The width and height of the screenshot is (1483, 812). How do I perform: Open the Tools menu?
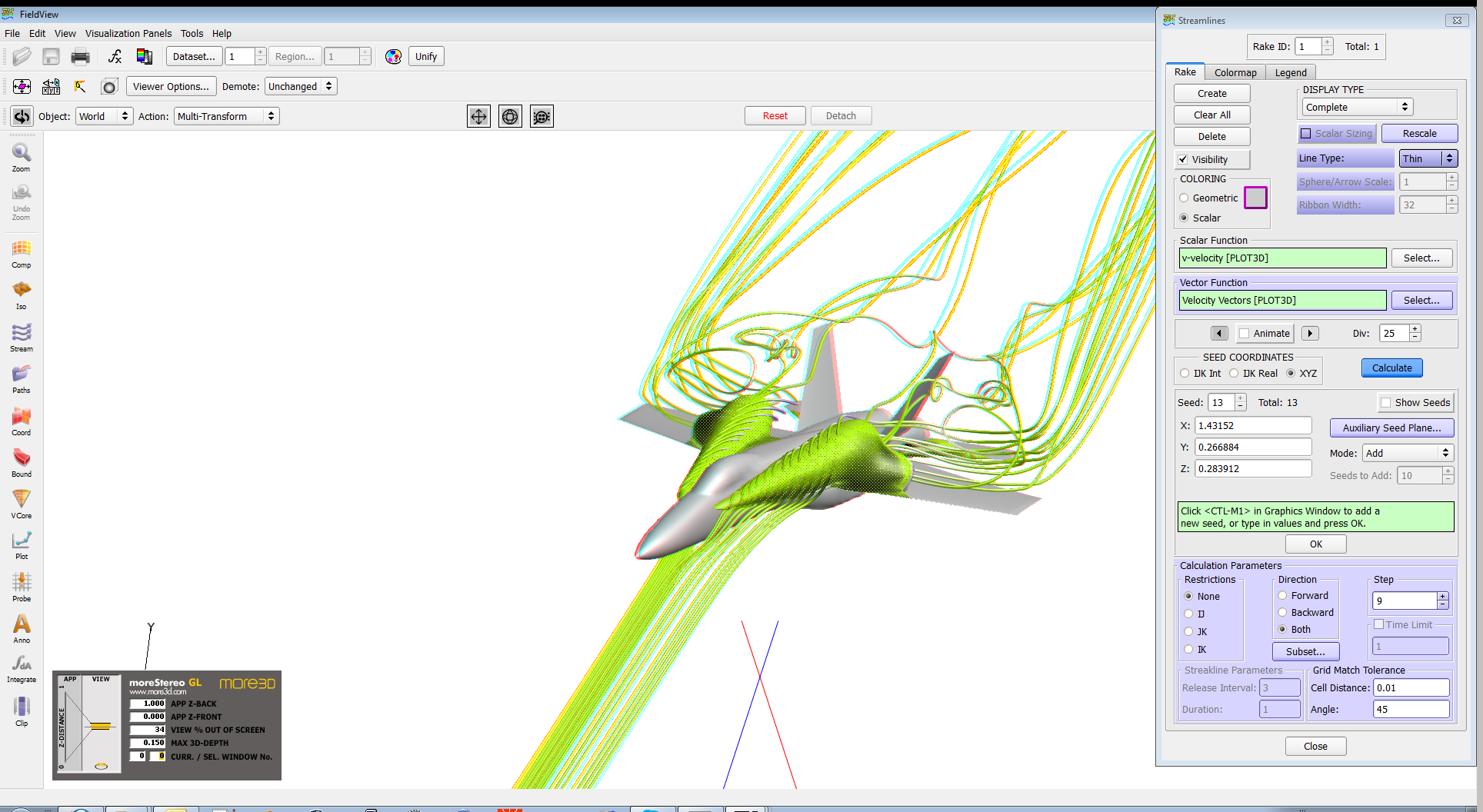[192, 33]
